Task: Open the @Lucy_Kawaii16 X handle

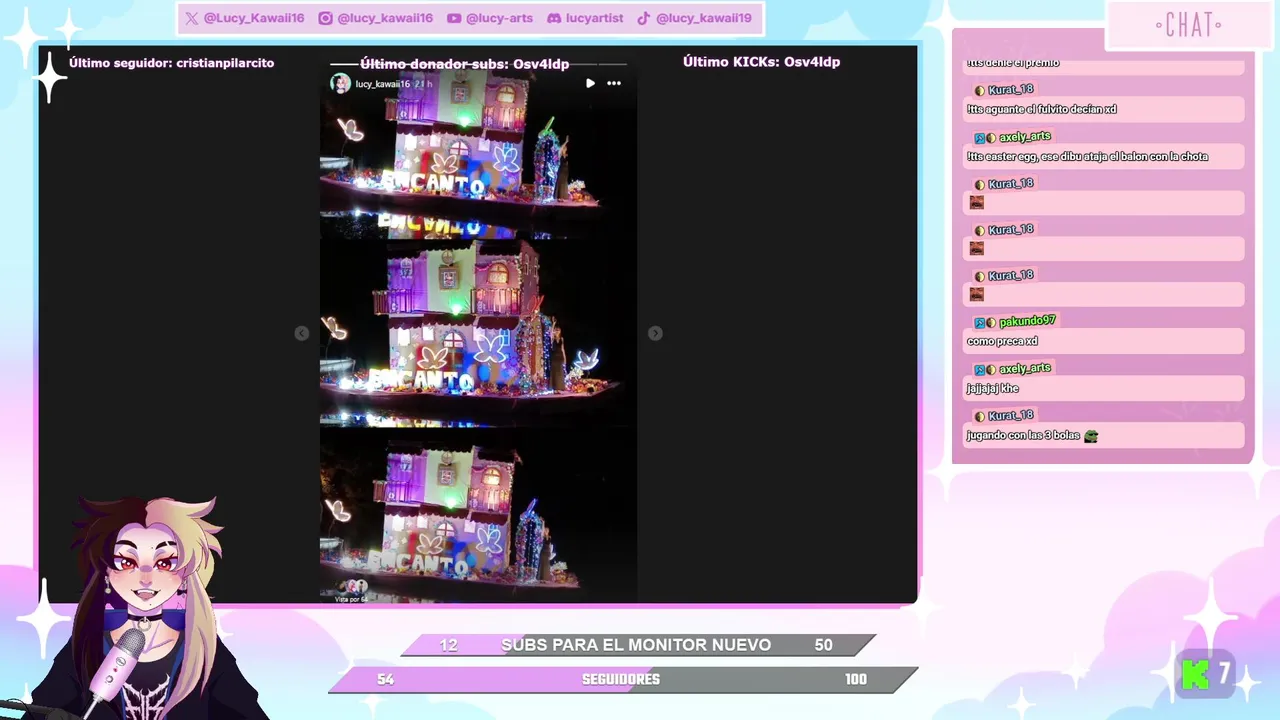Action: tap(254, 18)
